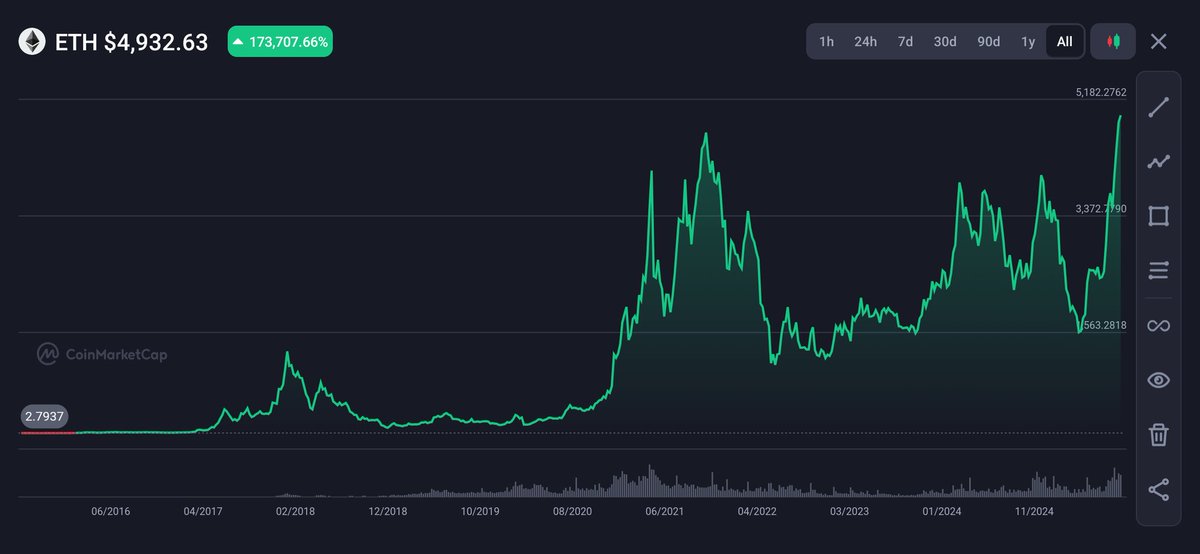Click the 08/2020 date label
The width and height of the screenshot is (1200, 554).
click(573, 511)
